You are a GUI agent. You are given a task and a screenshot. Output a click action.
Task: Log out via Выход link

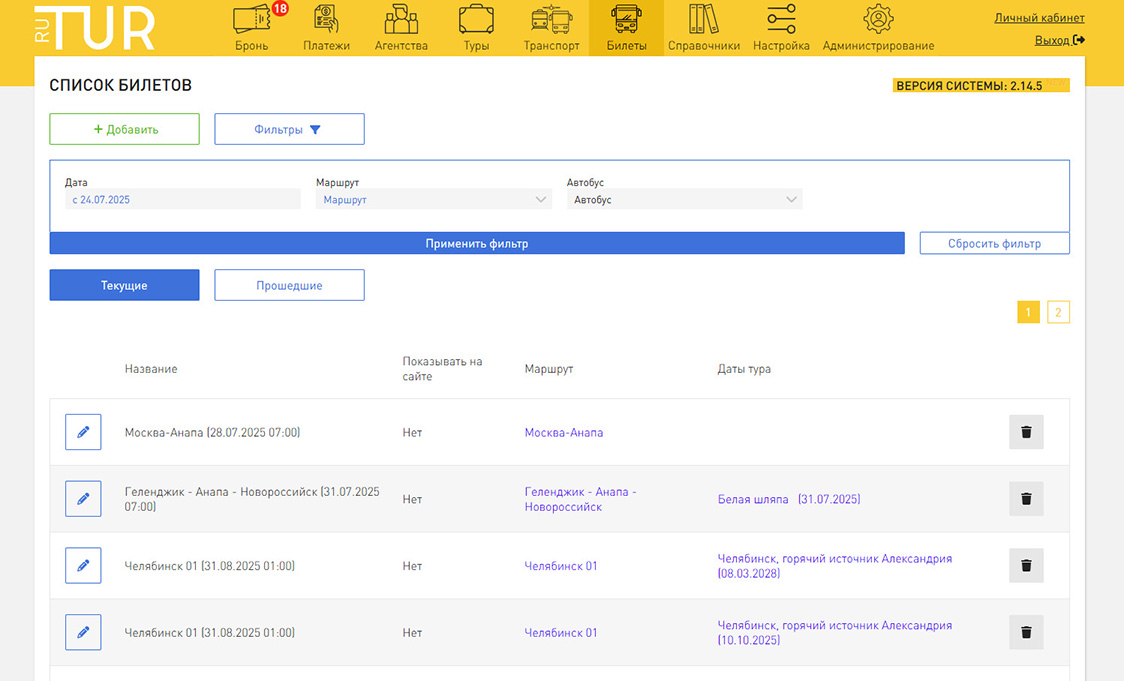coord(1059,40)
